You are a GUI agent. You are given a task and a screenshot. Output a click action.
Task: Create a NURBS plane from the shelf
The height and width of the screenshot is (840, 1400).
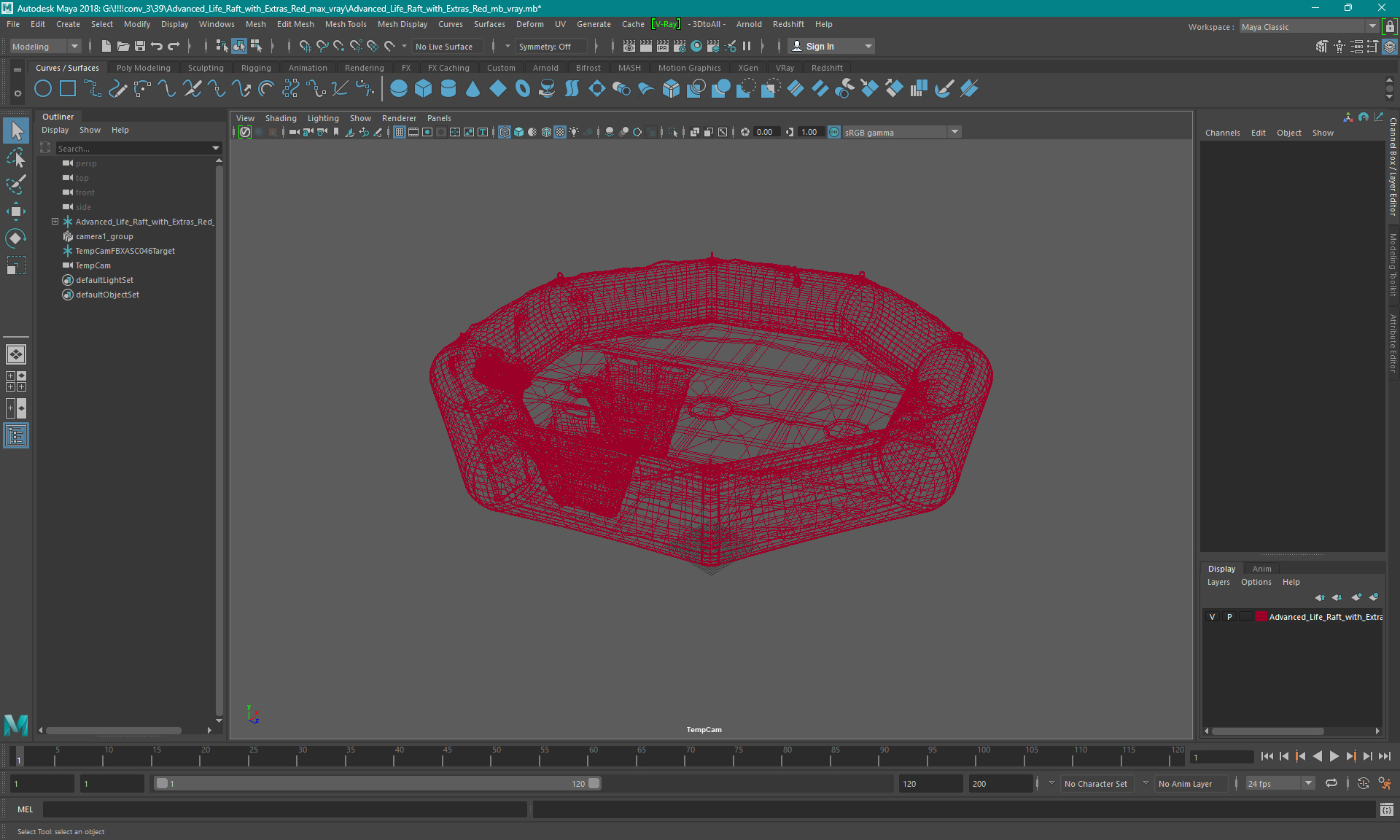[x=498, y=89]
